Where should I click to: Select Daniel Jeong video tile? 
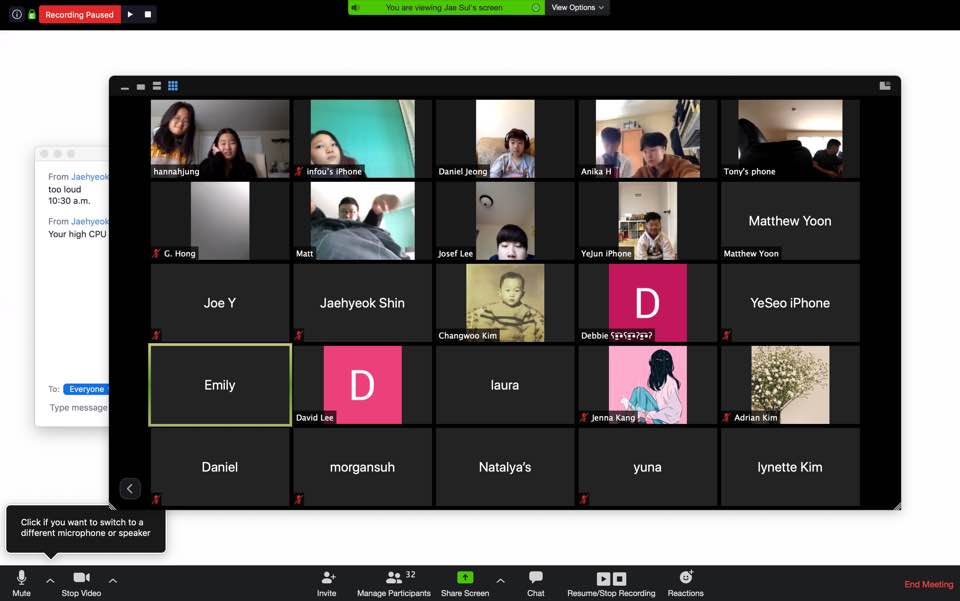click(505, 139)
